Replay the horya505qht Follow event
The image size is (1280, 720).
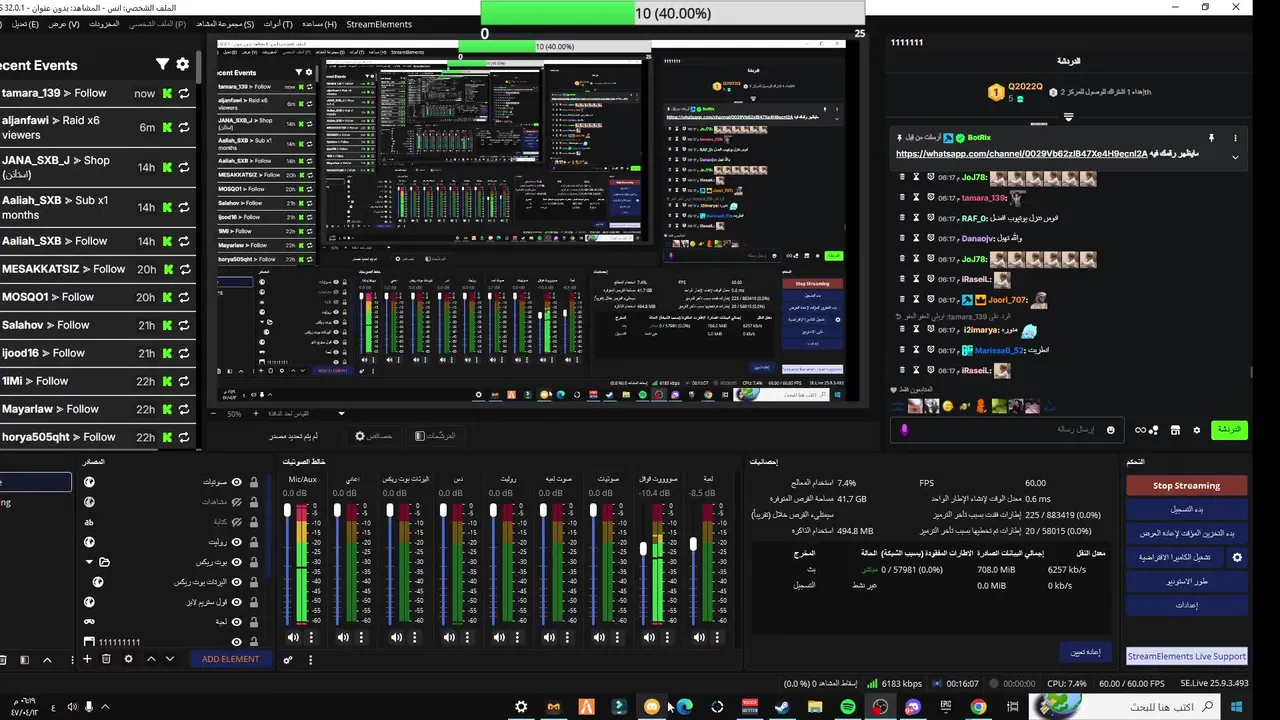pos(183,437)
